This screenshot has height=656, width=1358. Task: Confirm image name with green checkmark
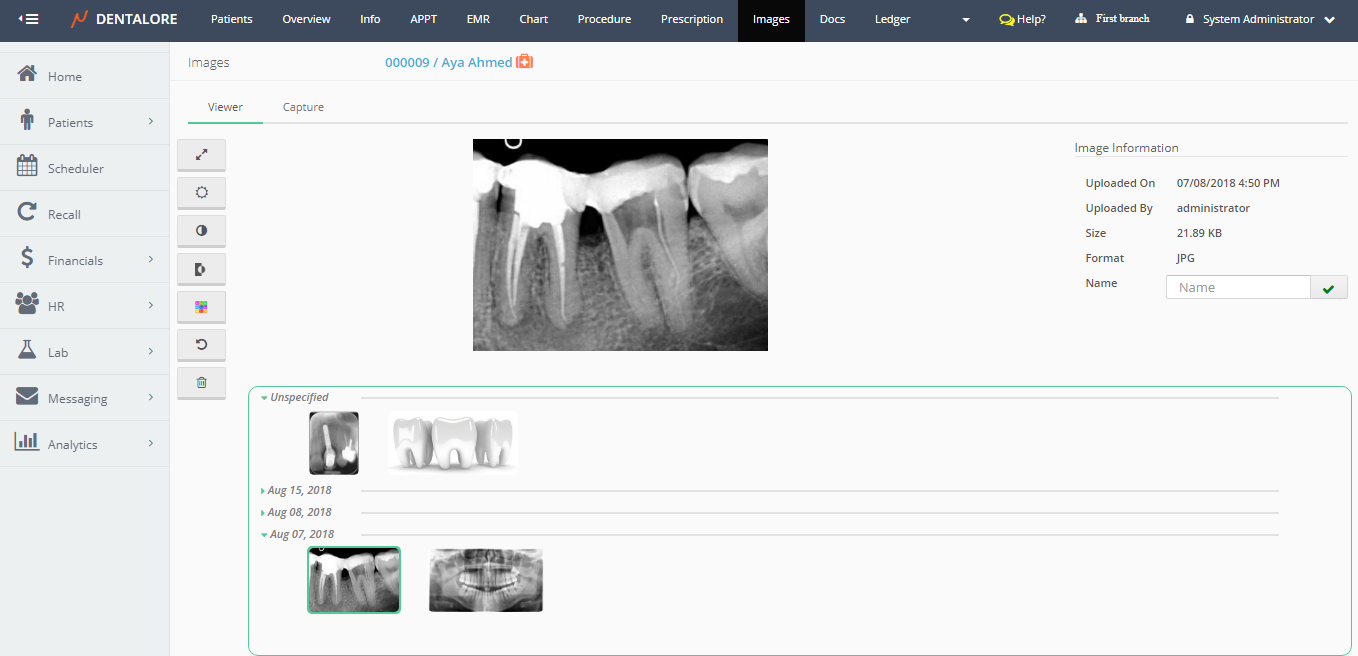[x=1328, y=288]
